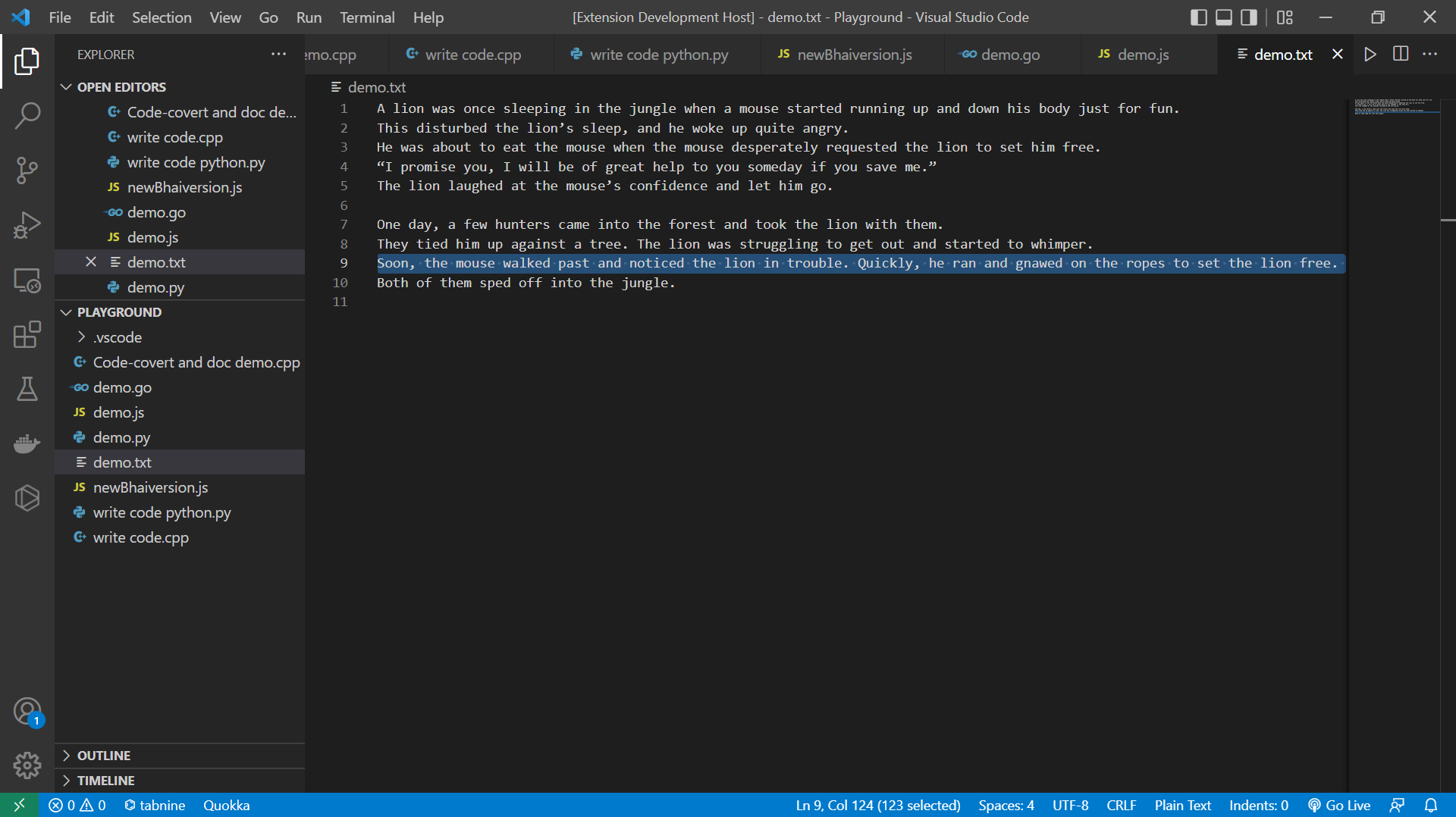
Task: Click Indents: 0 status item
Action: pyautogui.click(x=1259, y=805)
